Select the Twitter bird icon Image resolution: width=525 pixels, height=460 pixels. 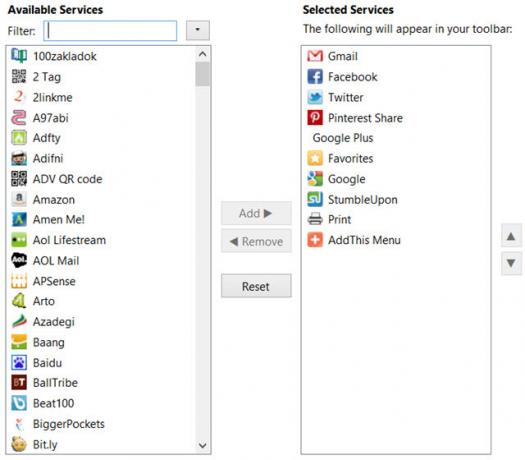(315, 97)
